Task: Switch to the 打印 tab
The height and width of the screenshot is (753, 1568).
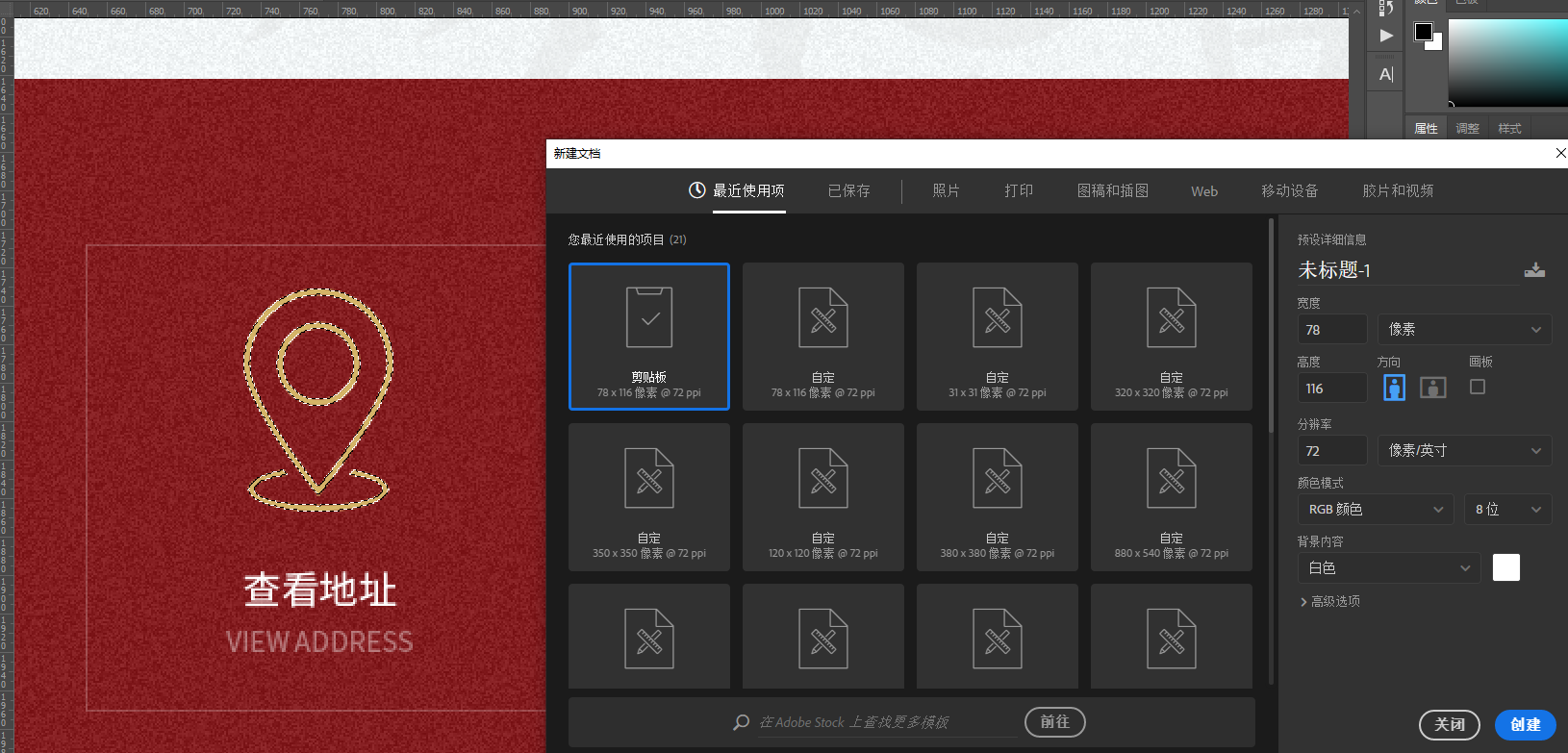Action: [x=1019, y=190]
